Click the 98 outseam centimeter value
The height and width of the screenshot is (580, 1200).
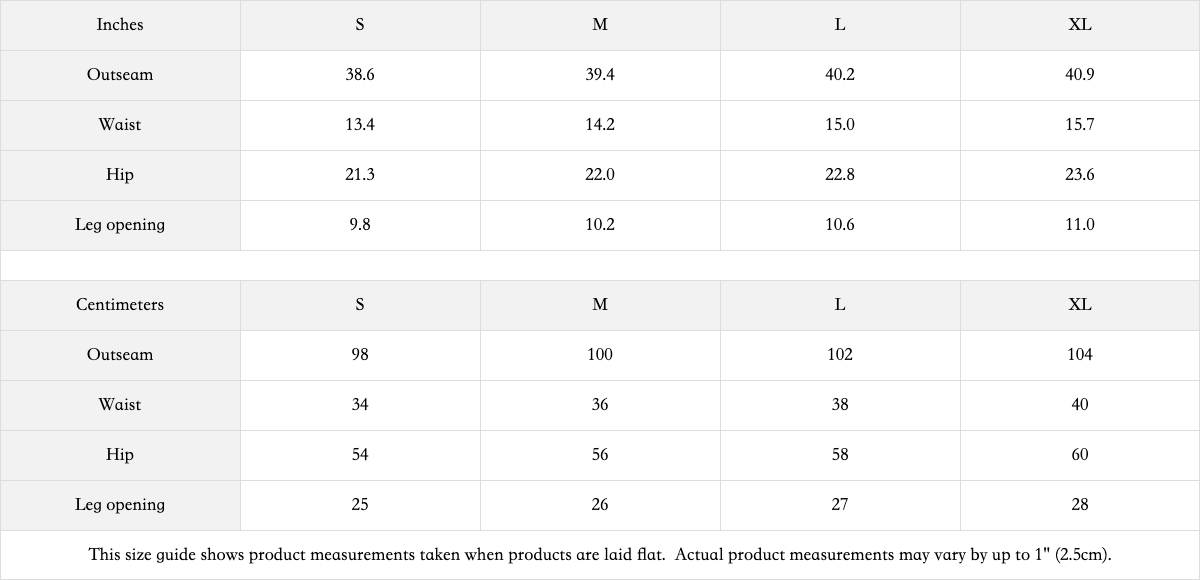(360, 355)
